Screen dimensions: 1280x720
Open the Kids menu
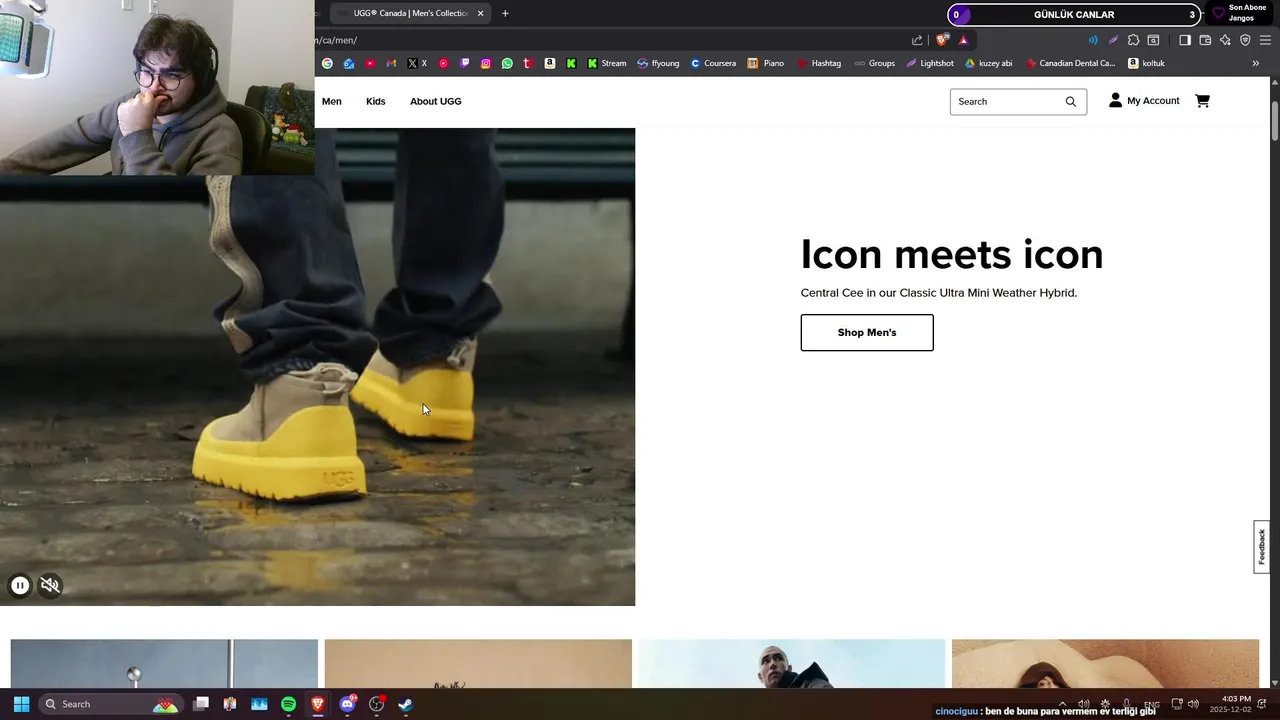pyautogui.click(x=376, y=101)
